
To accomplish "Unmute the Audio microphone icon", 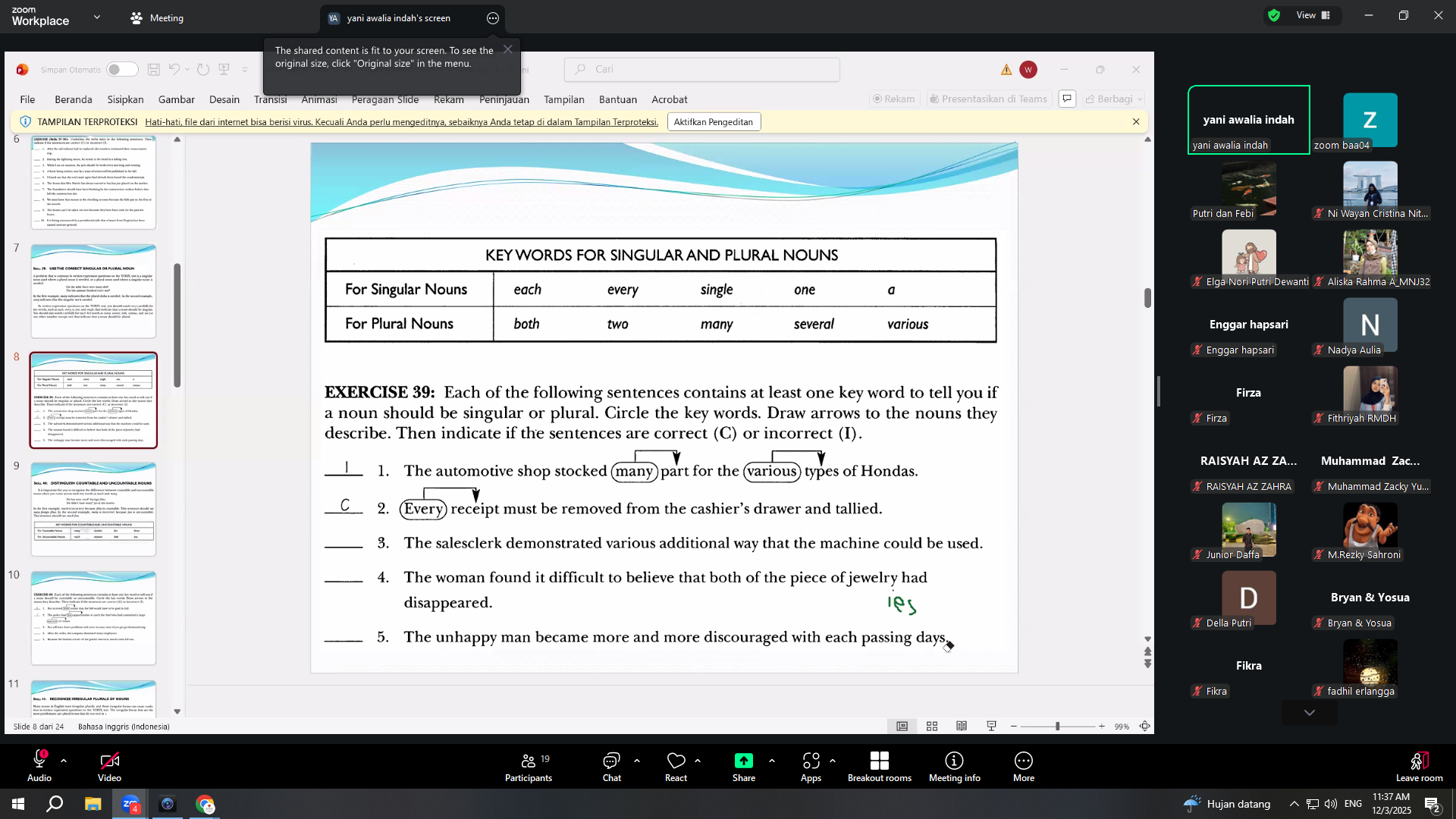I will (39, 760).
